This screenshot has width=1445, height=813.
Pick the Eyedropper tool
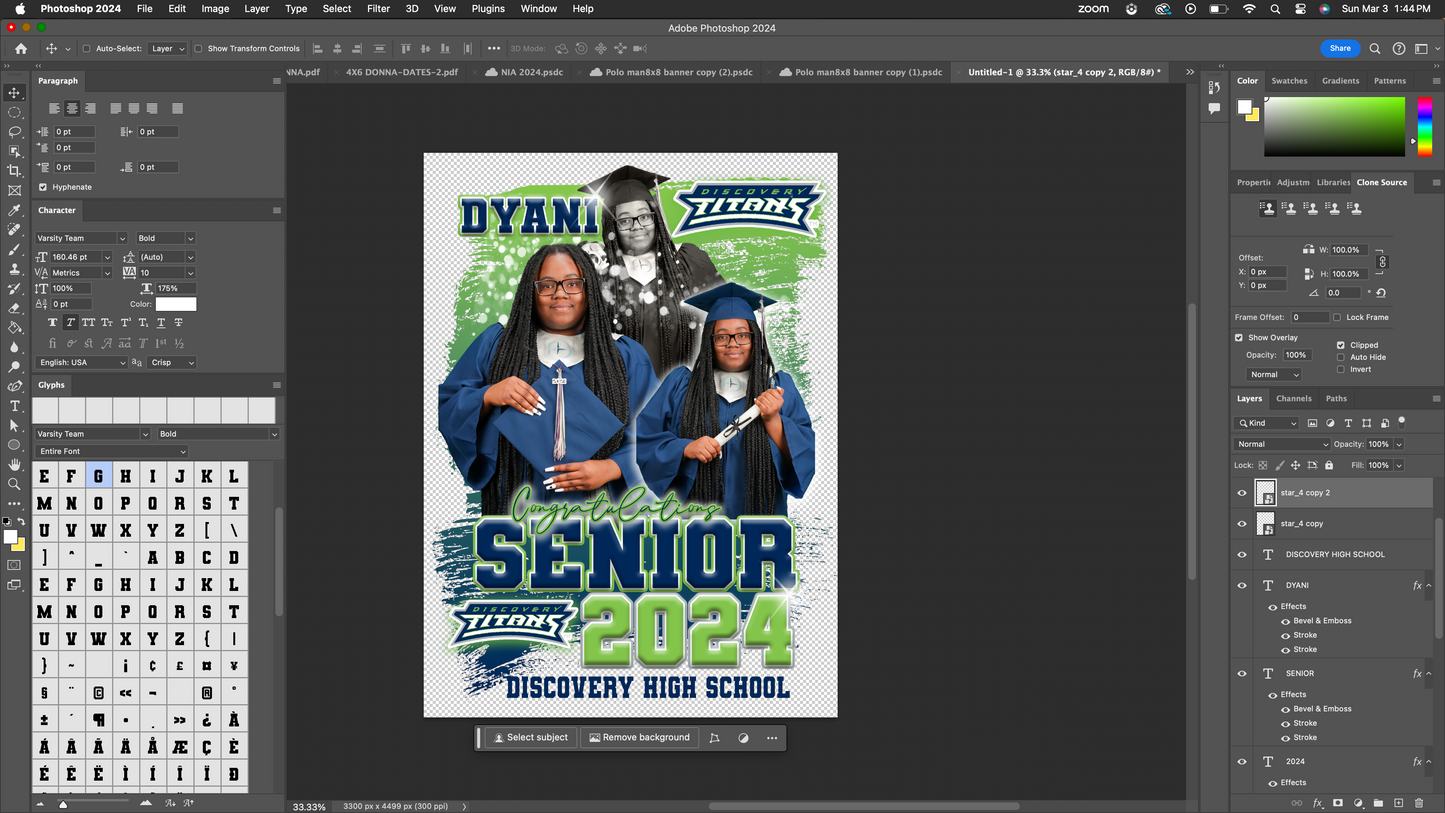tap(14, 210)
